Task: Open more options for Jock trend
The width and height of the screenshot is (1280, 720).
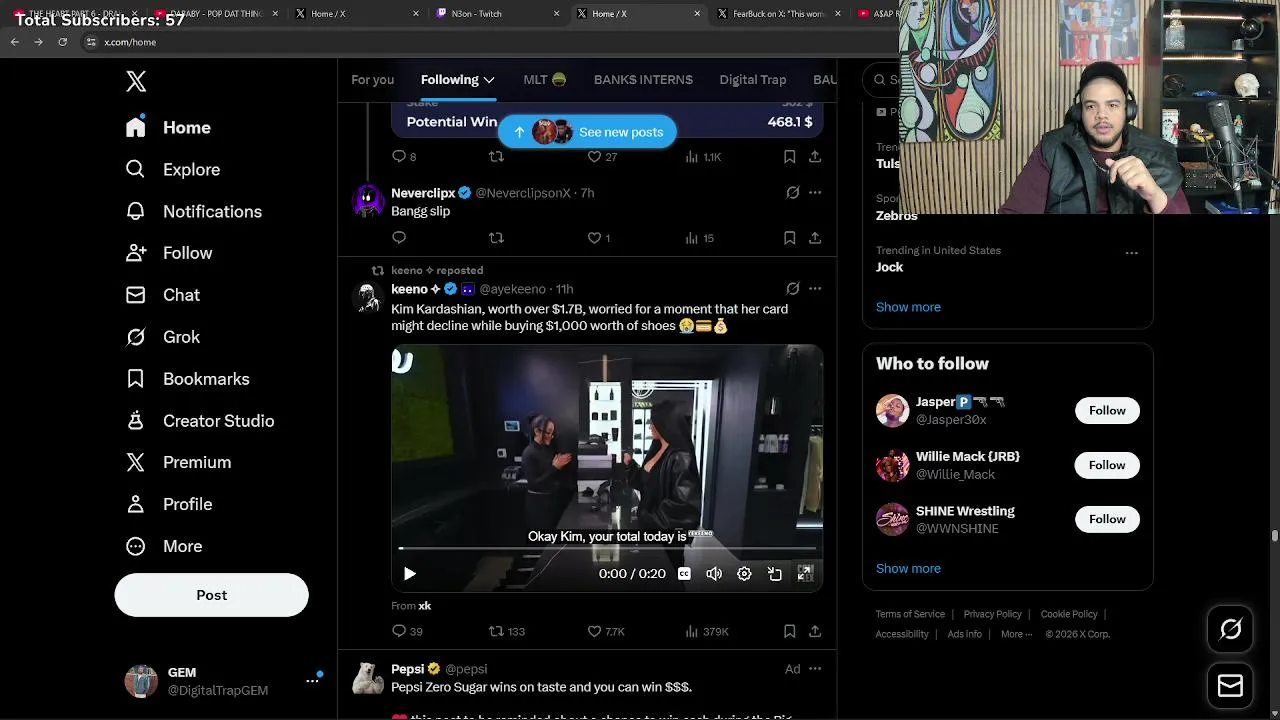Action: click(1131, 253)
